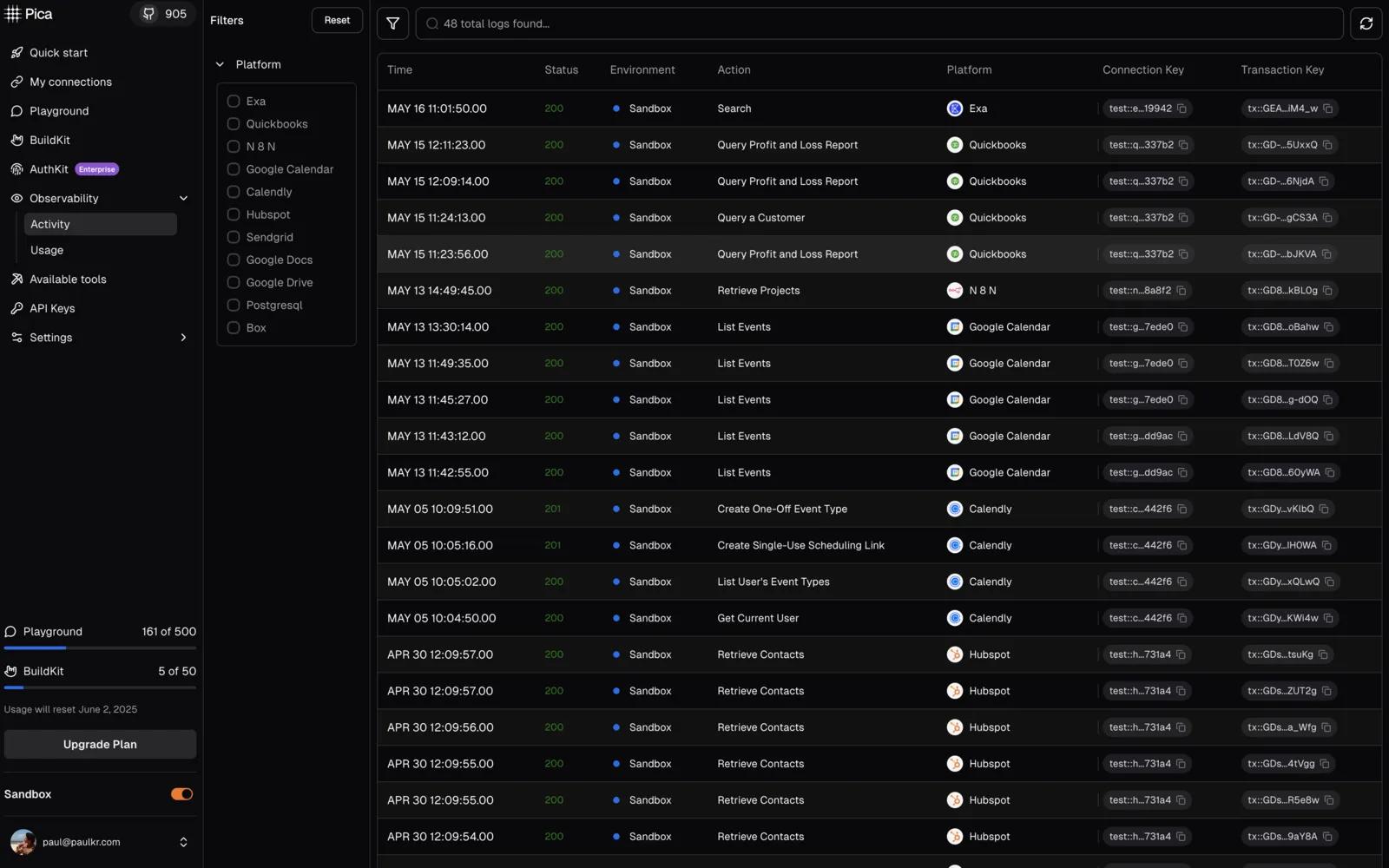Go to My connections
This screenshot has width=1389, height=868.
click(70, 82)
